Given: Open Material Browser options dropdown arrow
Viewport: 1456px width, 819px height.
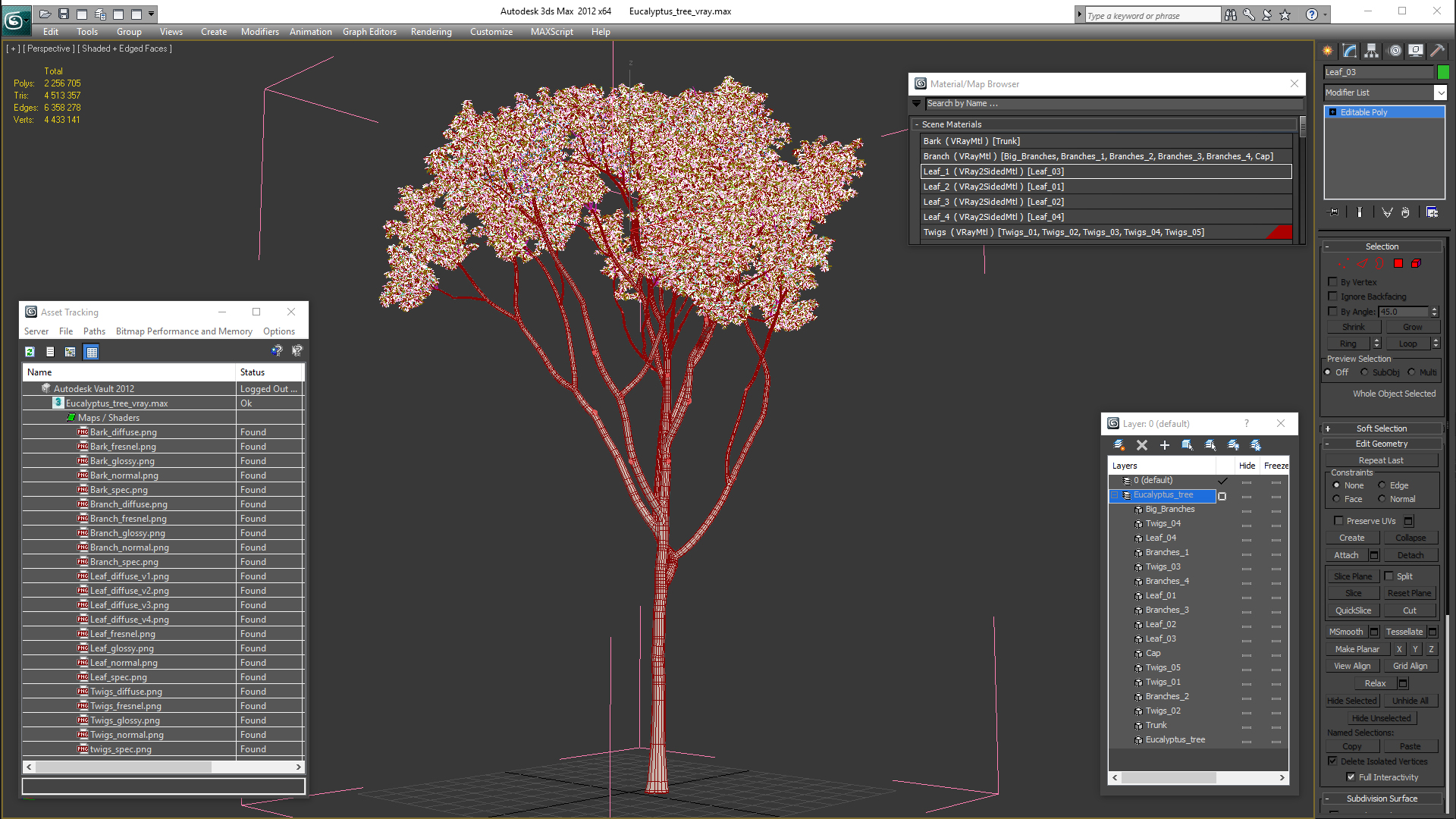Looking at the screenshot, I should point(917,103).
